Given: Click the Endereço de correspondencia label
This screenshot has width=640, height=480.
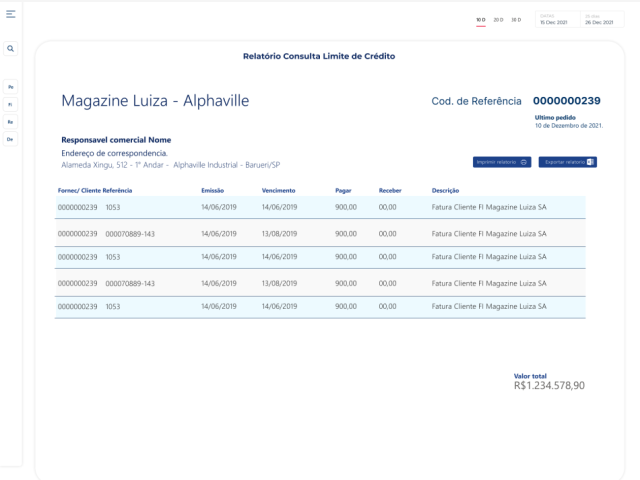Looking at the screenshot, I should click(114, 153).
